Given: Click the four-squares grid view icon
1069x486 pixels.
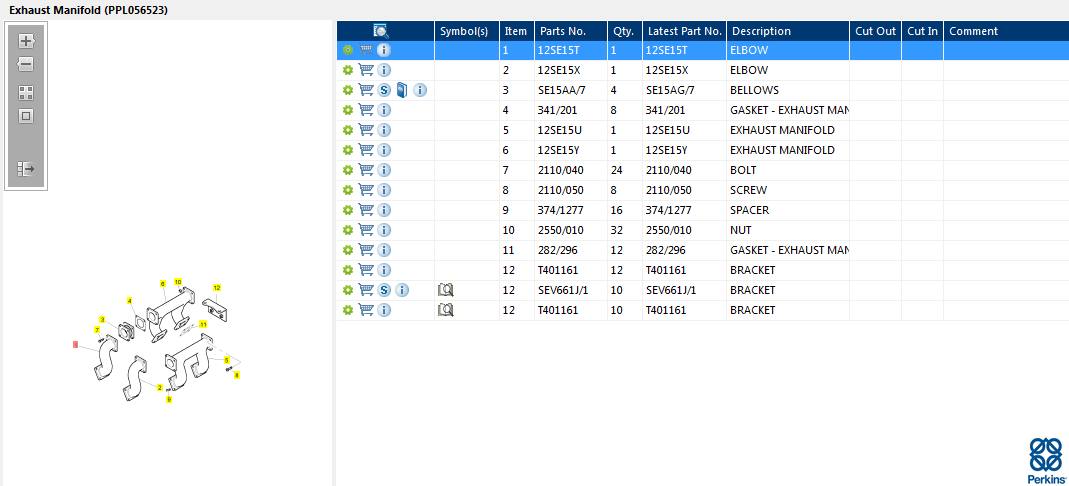Looking at the screenshot, I should coord(26,93).
